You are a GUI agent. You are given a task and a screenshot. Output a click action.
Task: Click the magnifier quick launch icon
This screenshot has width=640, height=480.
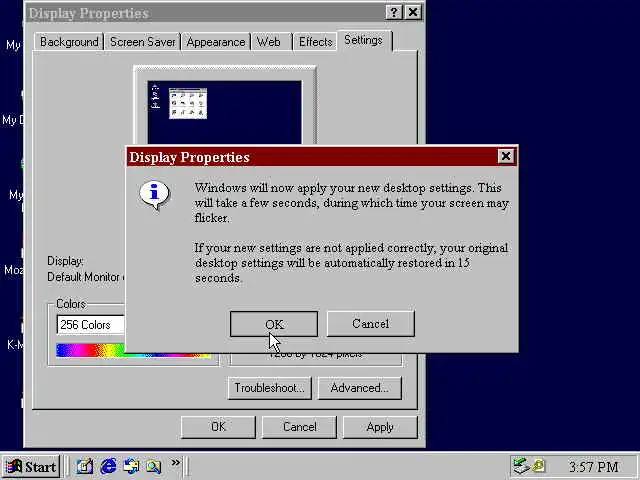(153, 466)
